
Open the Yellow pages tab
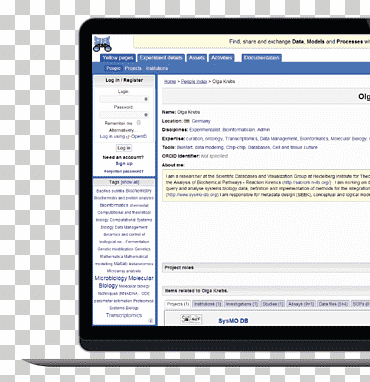coord(118,58)
